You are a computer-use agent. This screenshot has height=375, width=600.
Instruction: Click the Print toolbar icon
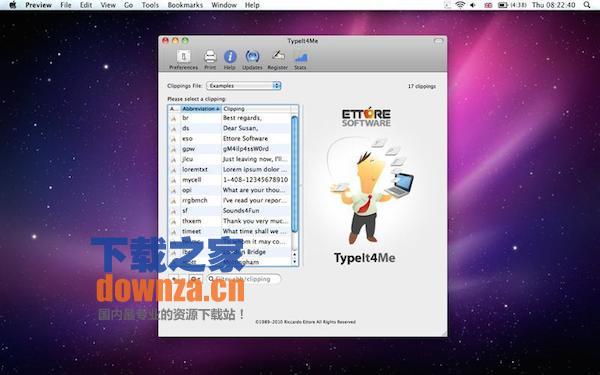click(x=210, y=60)
